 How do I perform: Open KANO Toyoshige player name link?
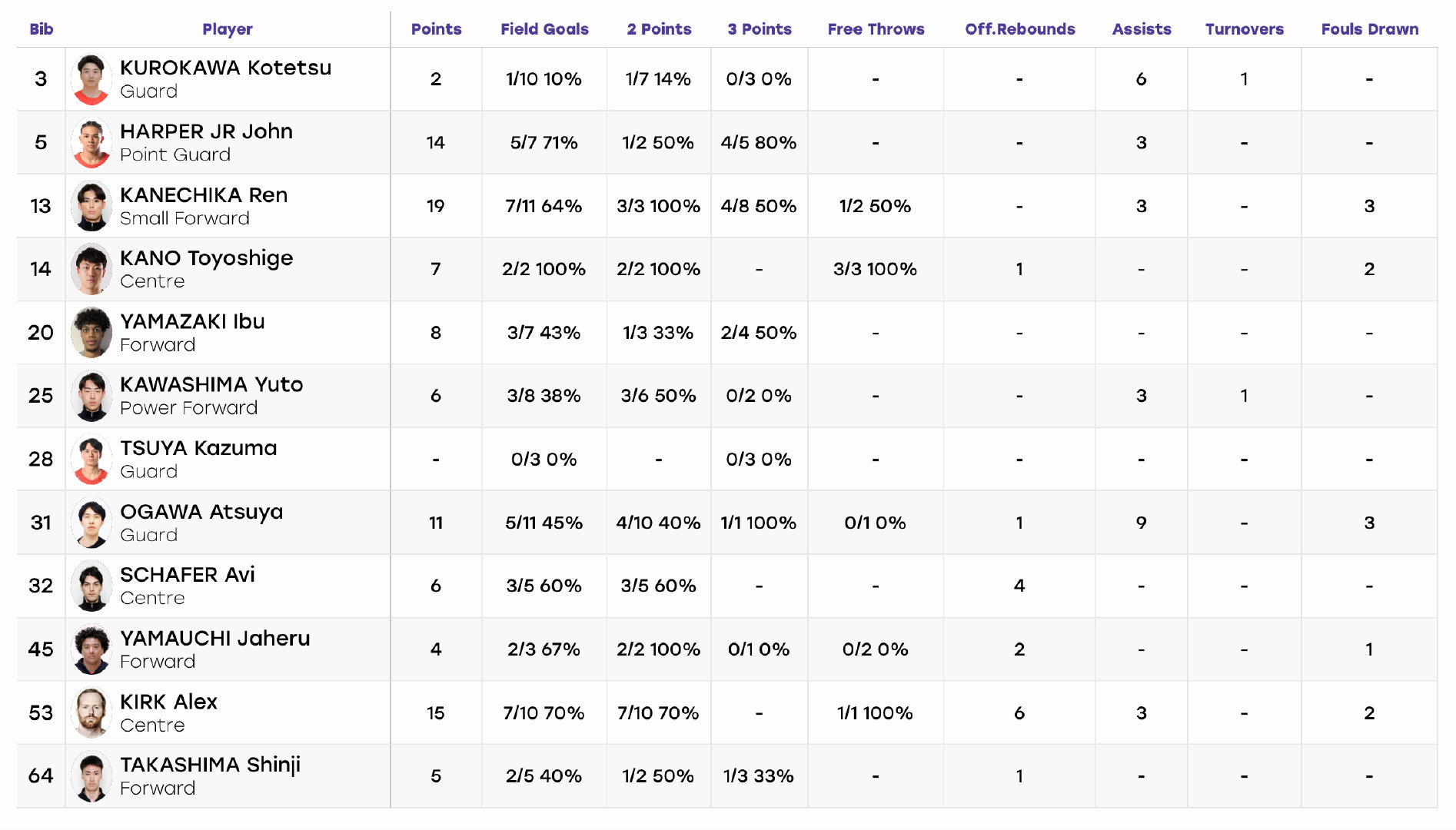[x=207, y=258]
